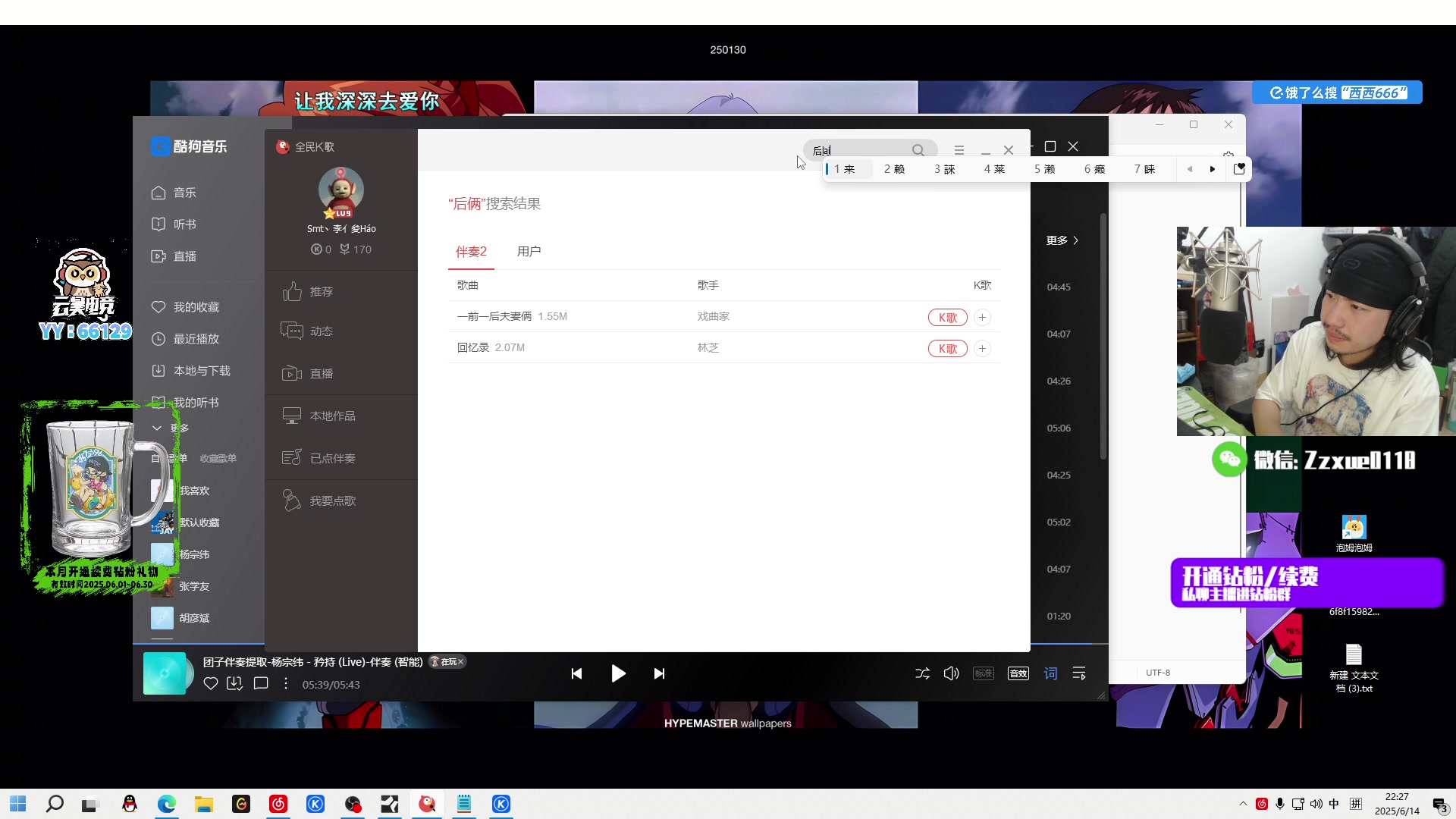Open comments for current song

point(261,683)
